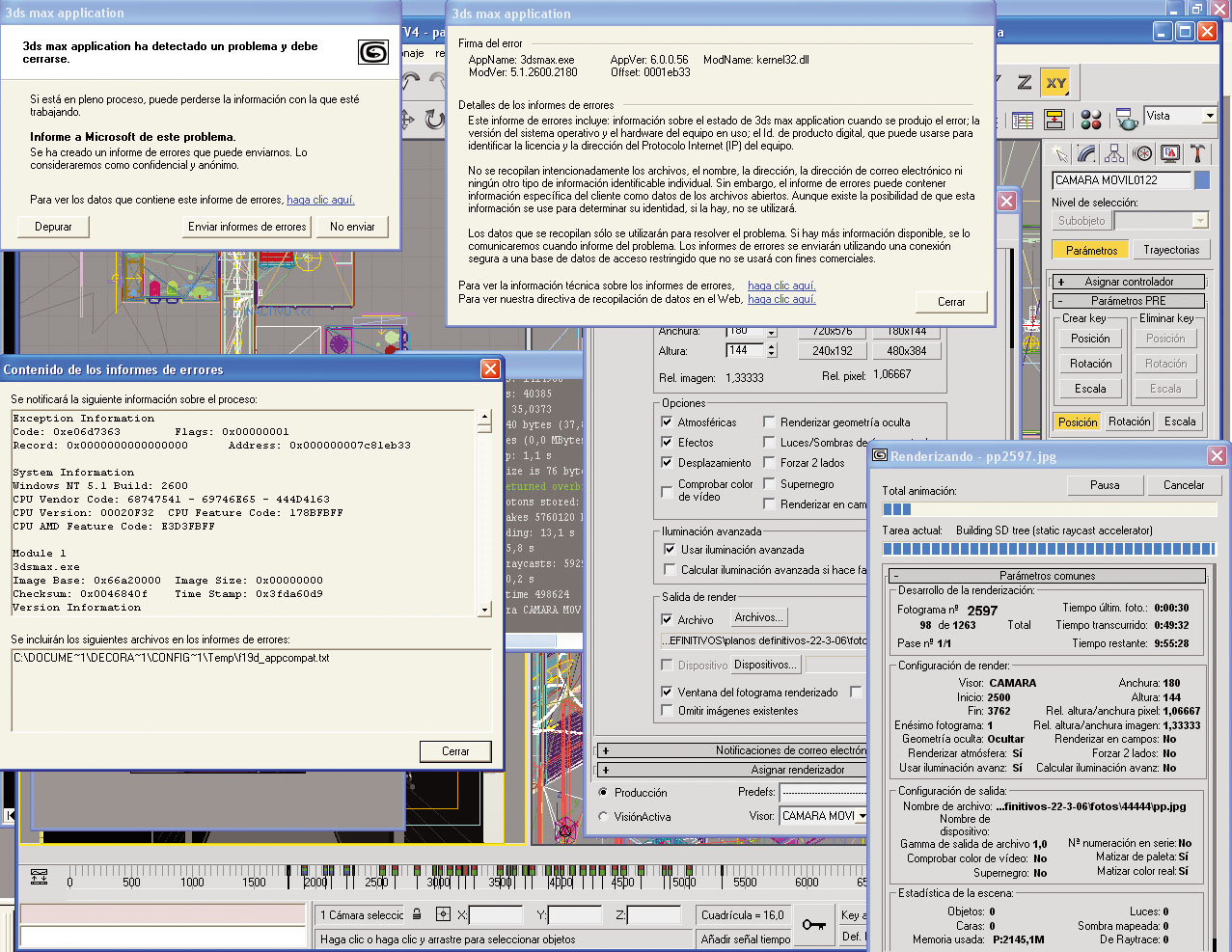1232x952 pixels.
Task: Open the Curve Editor icon
Action: coord(1023,121)
